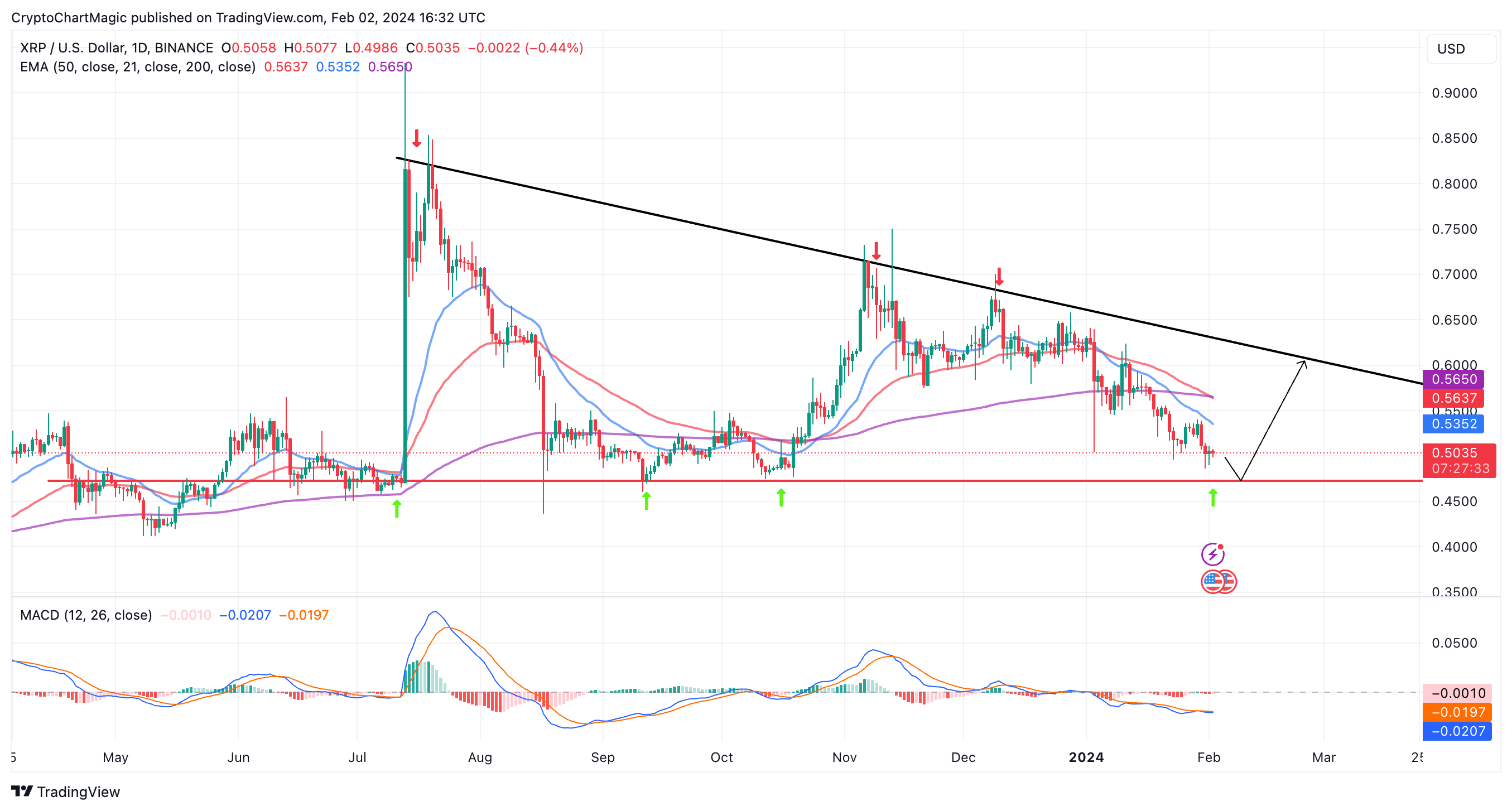This screenshot has height=811, width=1512.
Task: Click the MACD legend value -0.0197
Action: pos(304,615)
